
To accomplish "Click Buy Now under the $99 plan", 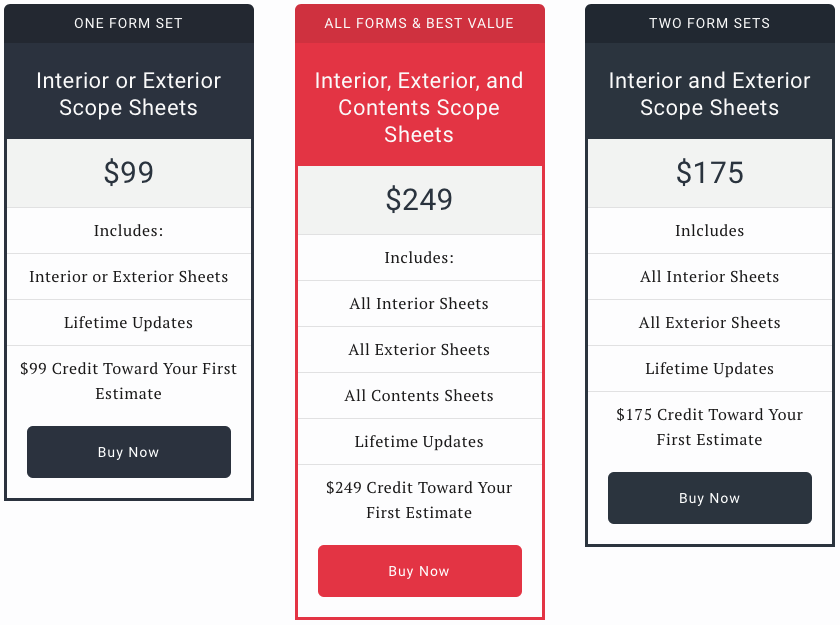I will [129, 452].
